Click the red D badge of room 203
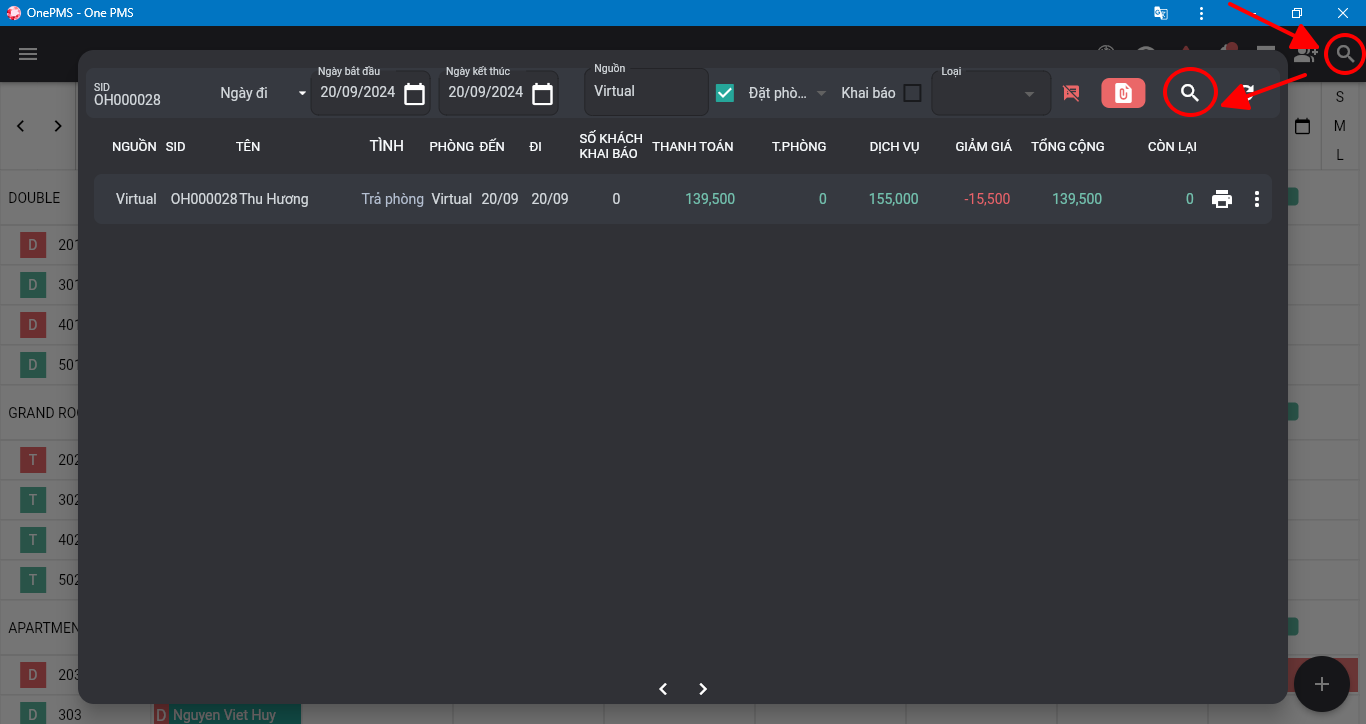1366x724 pixels. 33,675
